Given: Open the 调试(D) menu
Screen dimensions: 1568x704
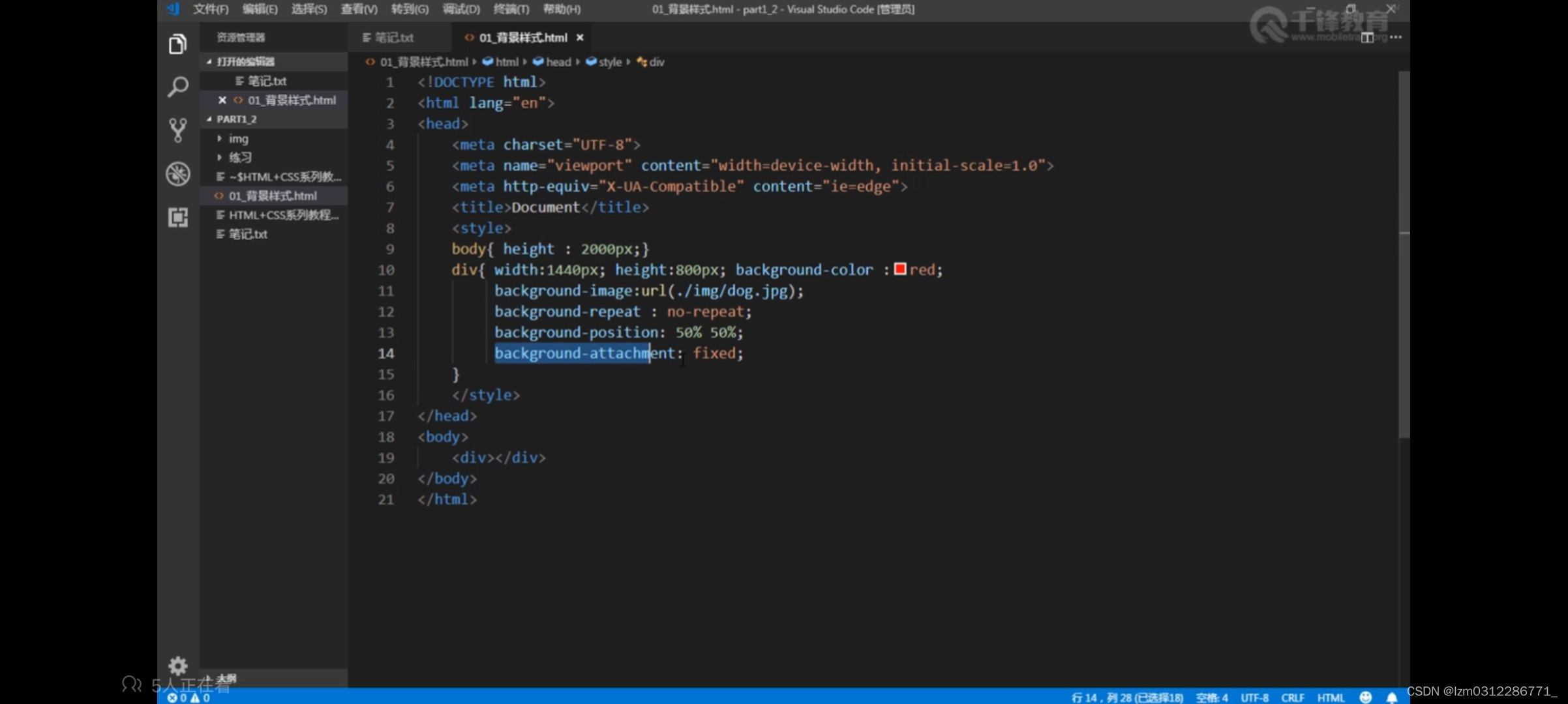Looking at the screenshot, I should [x=461, y=9].
